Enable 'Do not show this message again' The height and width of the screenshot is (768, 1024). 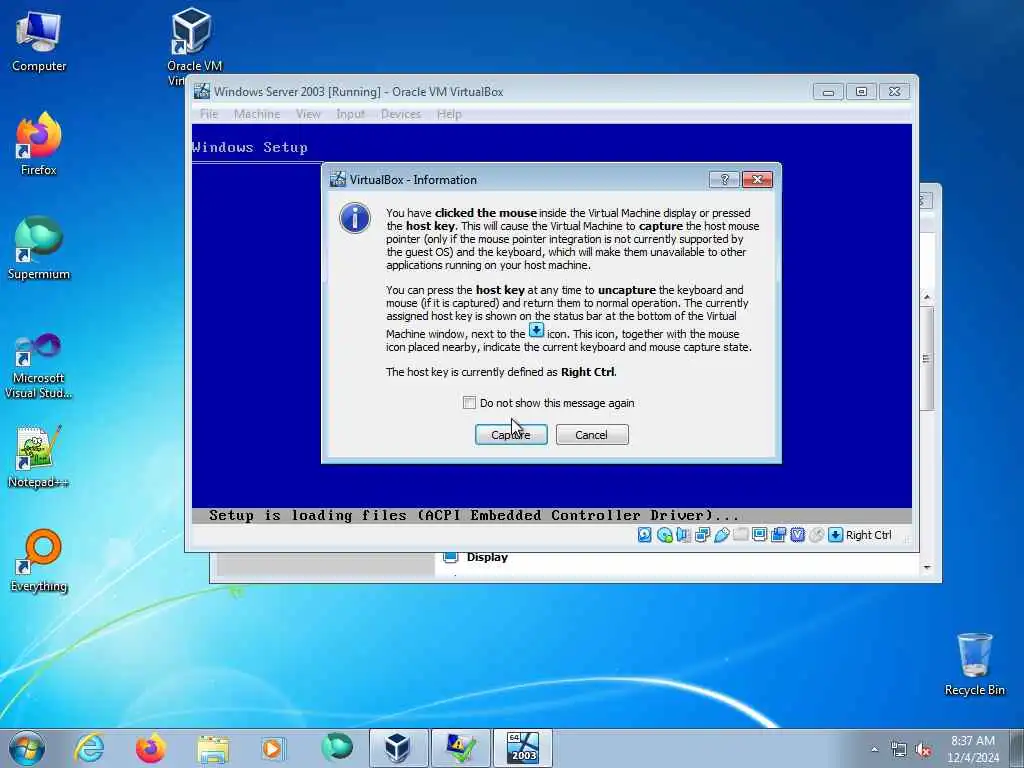(469, 402)
